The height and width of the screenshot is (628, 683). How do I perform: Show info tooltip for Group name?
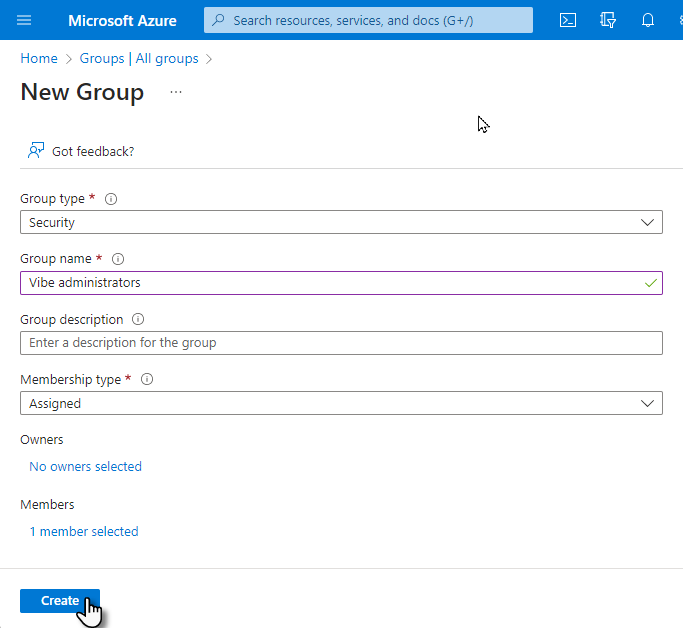click(x=118, y=259)
